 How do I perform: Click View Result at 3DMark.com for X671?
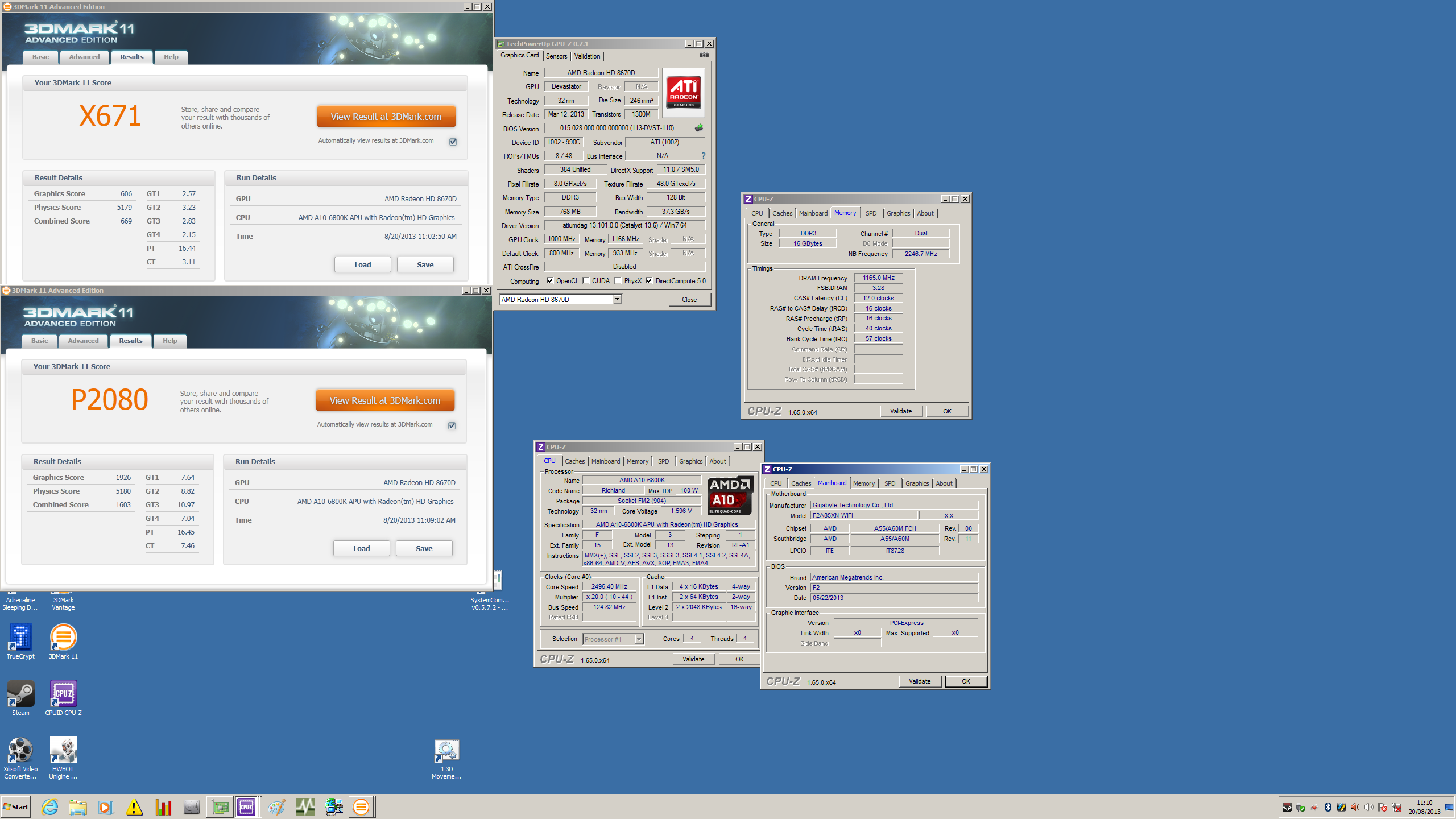386,117
